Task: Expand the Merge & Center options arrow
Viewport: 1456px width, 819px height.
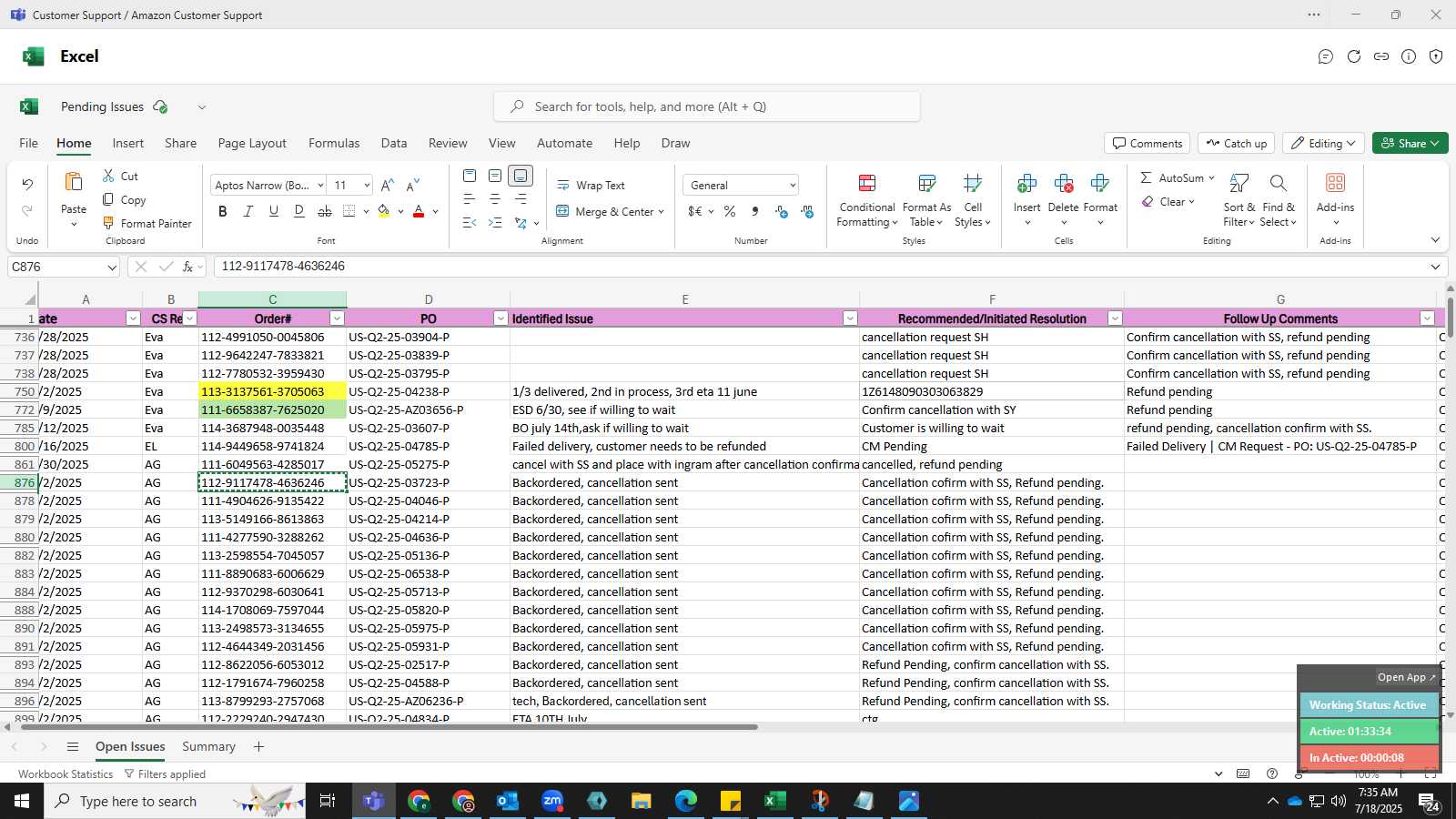Action: coord(662,211)
